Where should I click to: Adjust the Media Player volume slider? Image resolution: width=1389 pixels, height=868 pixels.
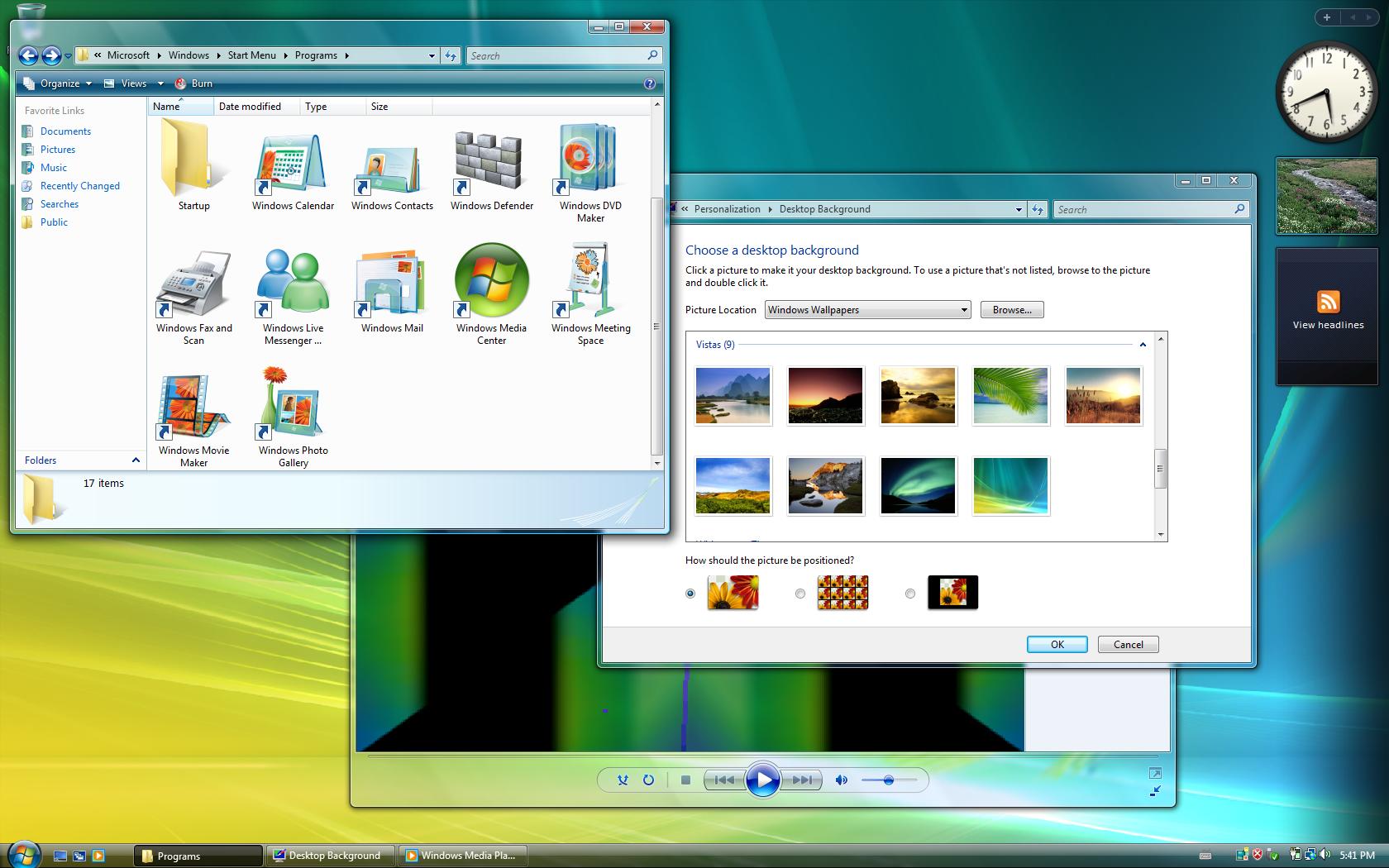(889, 780)
